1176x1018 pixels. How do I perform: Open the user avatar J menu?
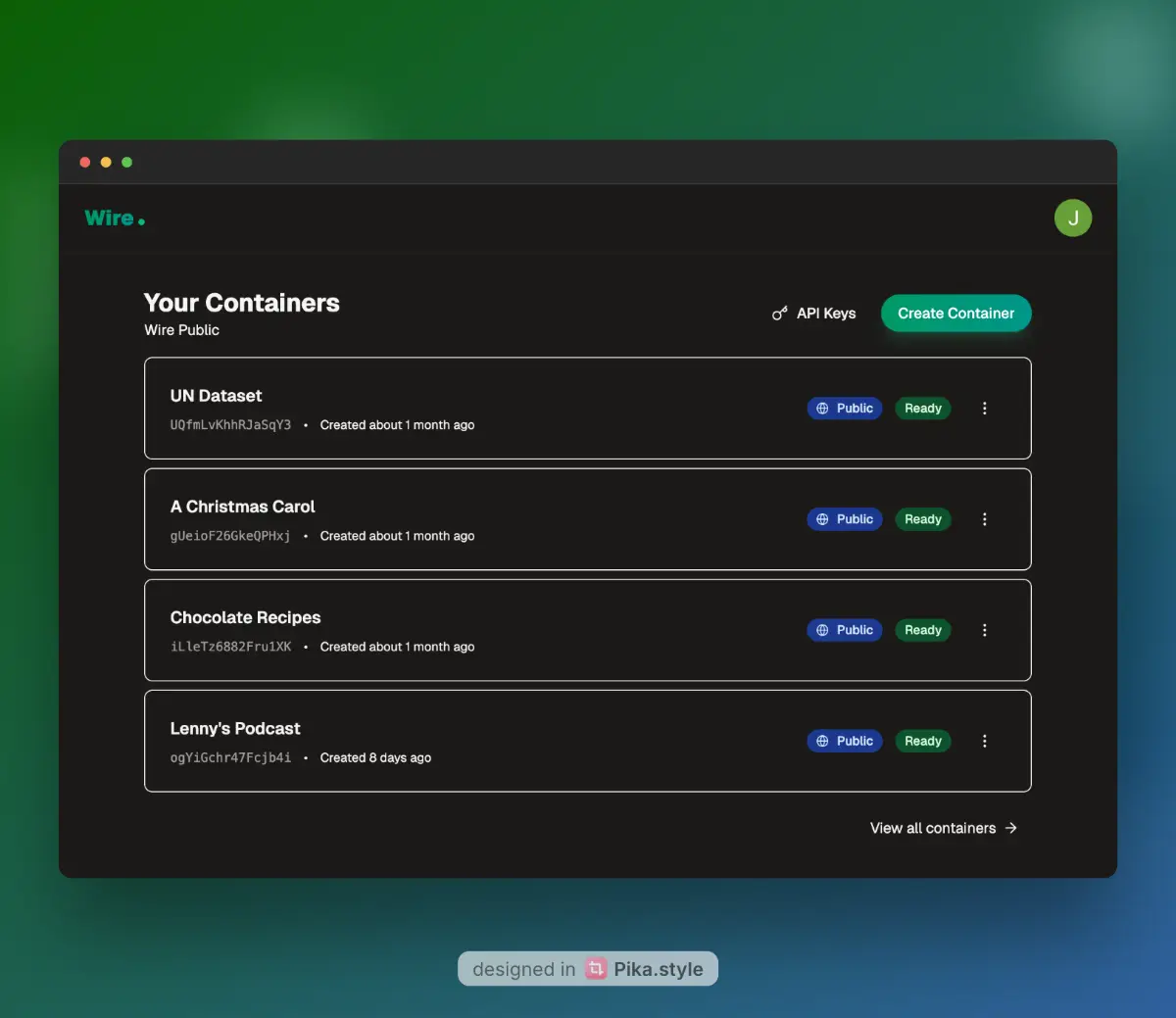coord(1072,218)
